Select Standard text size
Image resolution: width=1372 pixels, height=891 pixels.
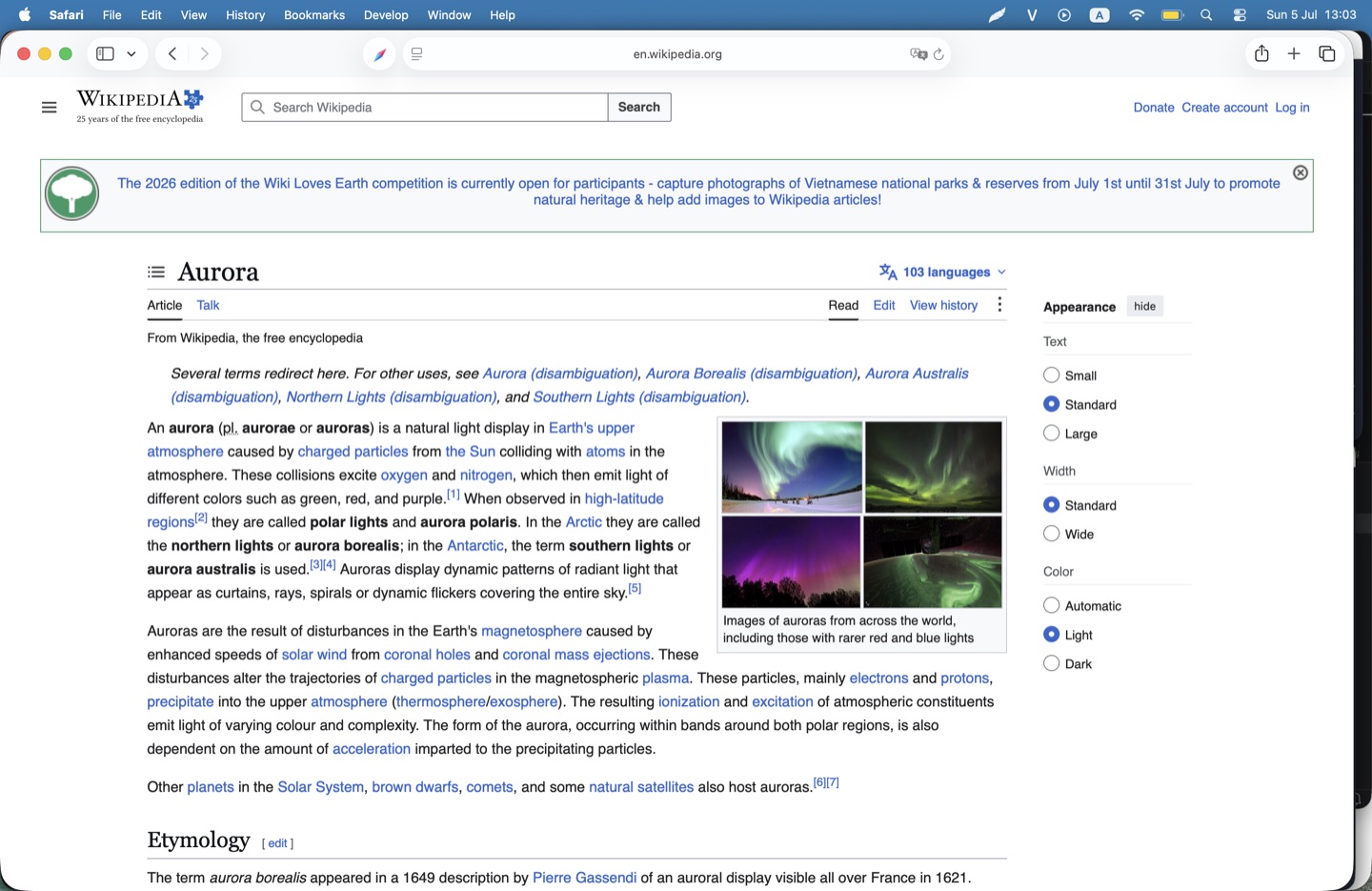point(1051,404)
